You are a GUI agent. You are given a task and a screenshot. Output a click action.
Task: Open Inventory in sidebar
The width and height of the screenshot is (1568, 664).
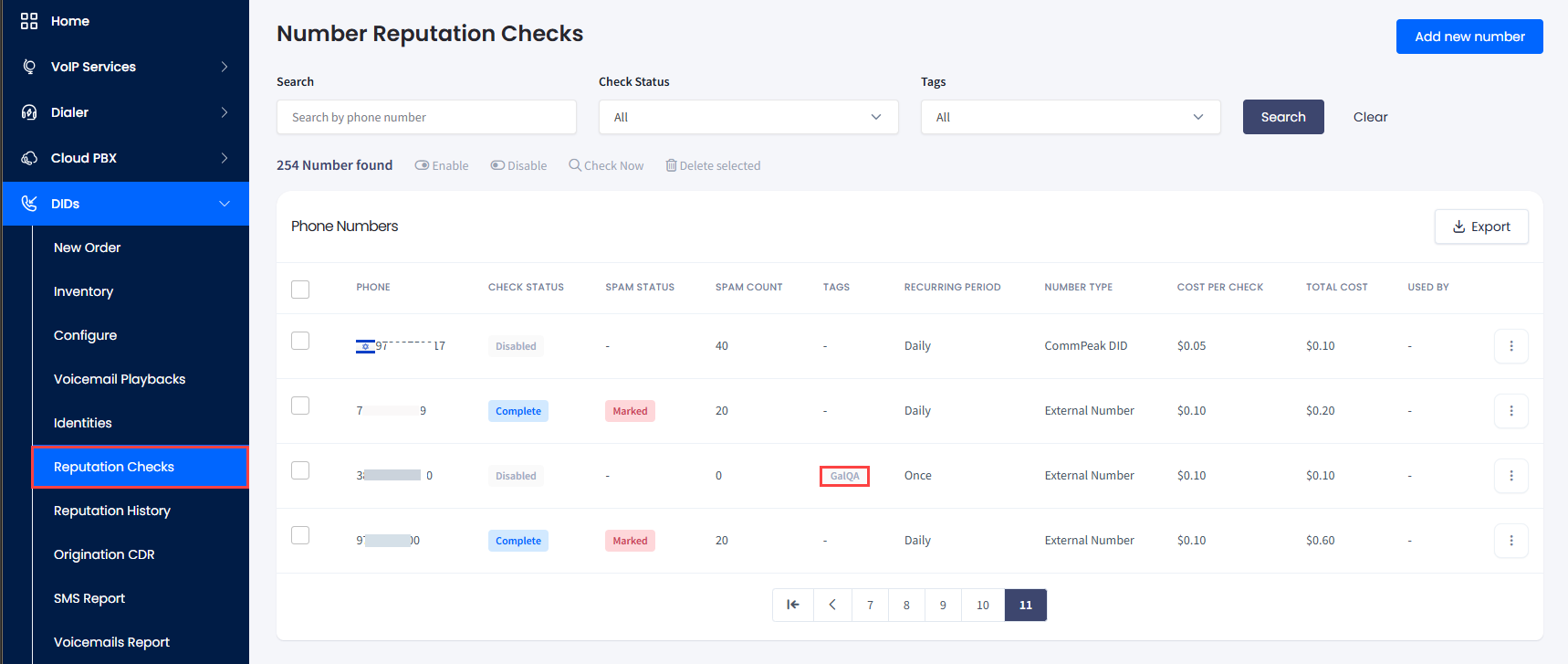83,291
